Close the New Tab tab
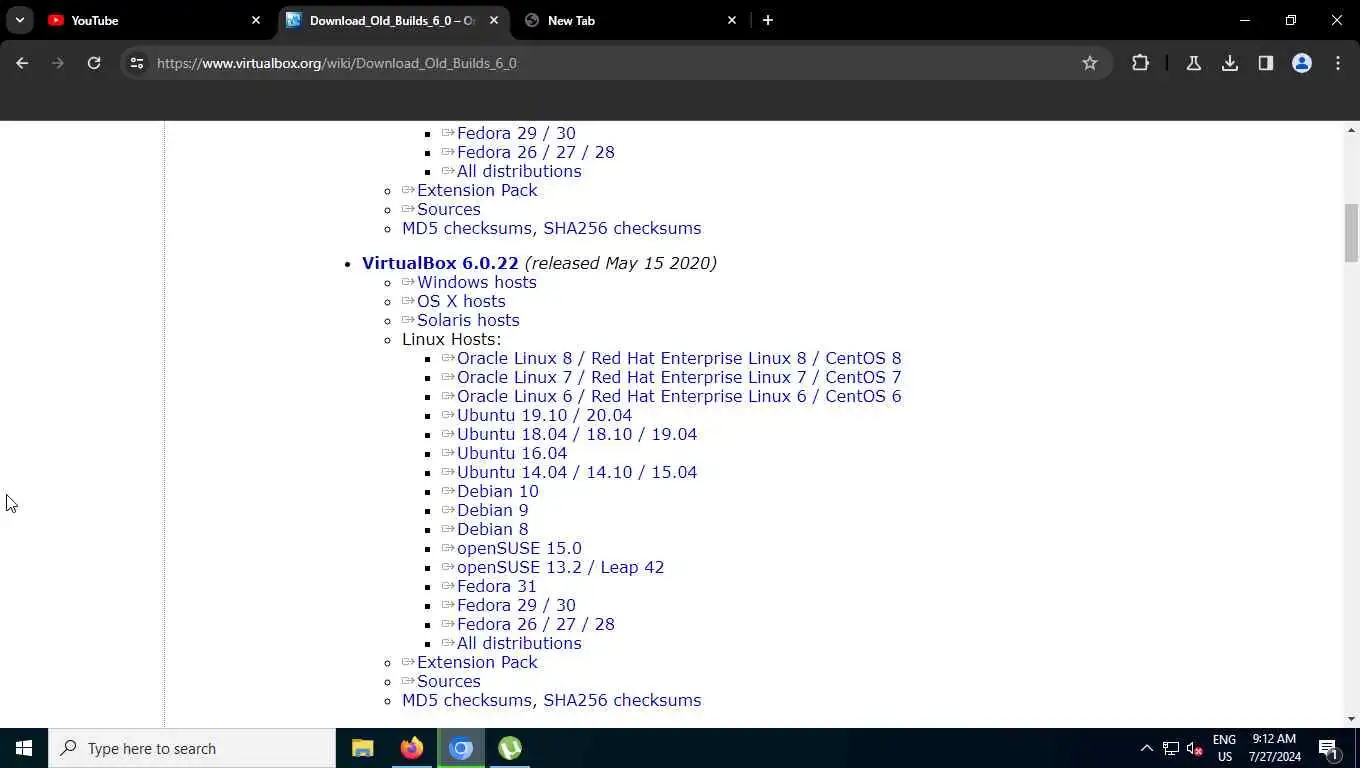Image resolution: width=1360 pixels, height=768 pixels. [x=732, y=20]
